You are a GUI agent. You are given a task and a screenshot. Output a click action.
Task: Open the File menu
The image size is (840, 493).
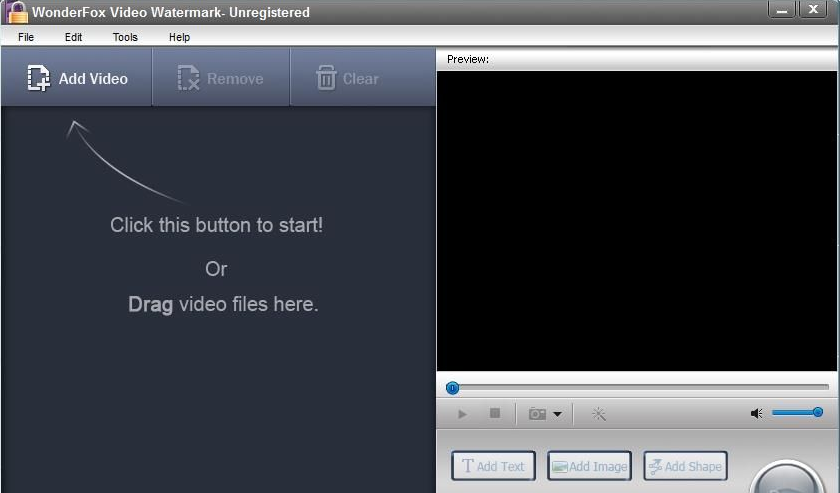(x=26, y=37)
